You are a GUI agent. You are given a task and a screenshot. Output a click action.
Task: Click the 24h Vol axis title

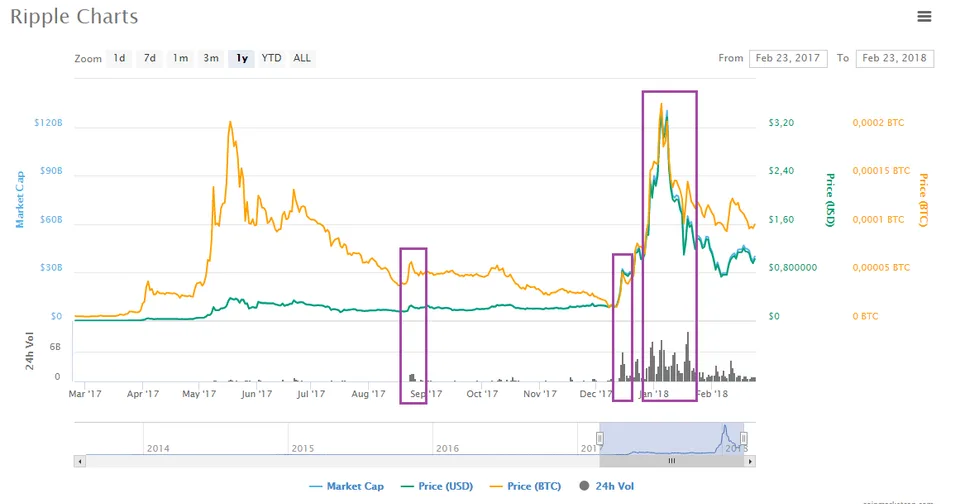pos(29,351)
